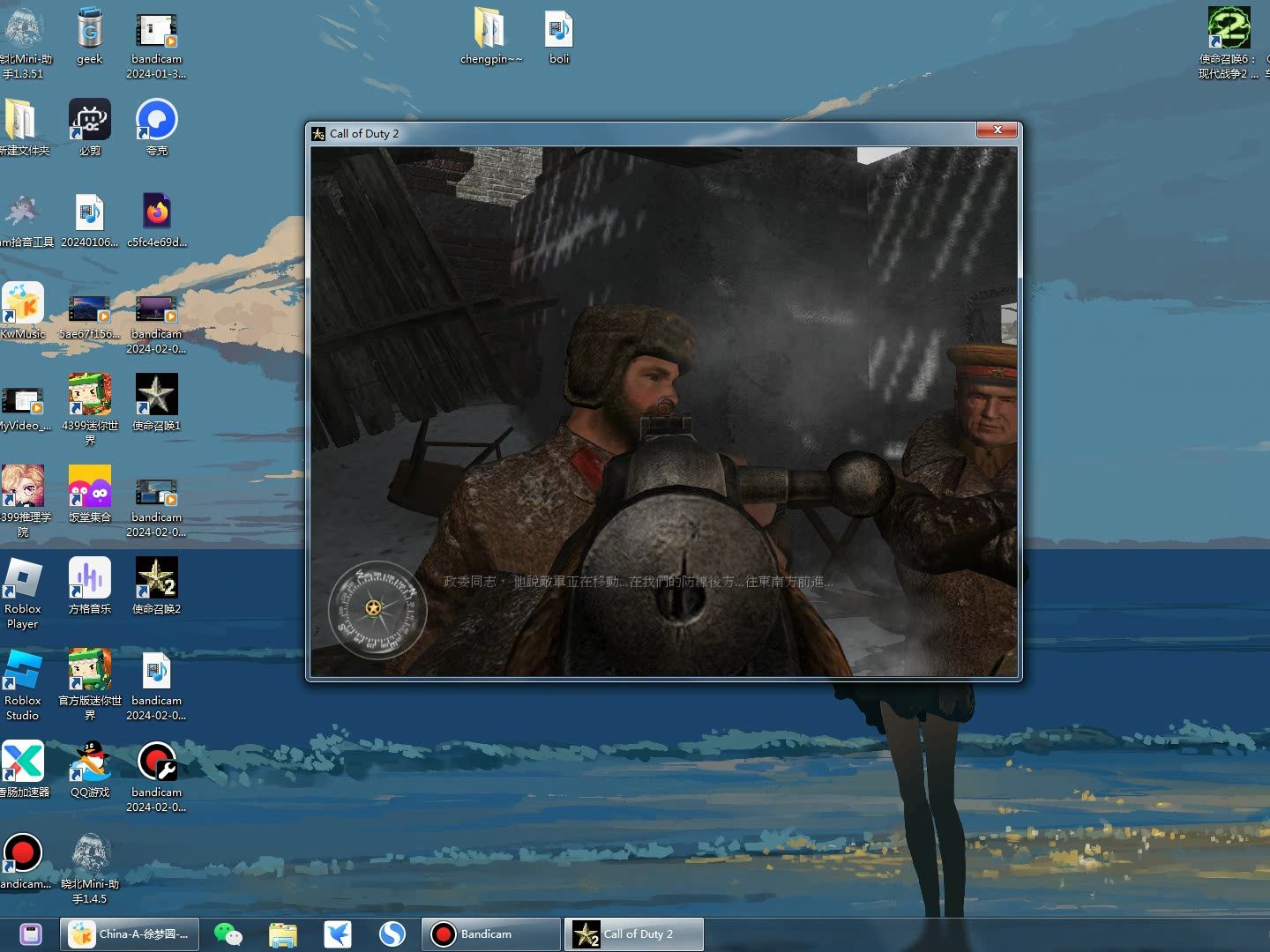Launch Roblox Studio shortcut
The height and width of the screenshot is (952, 1270).
pyautogui.click(x=23, y=686)
